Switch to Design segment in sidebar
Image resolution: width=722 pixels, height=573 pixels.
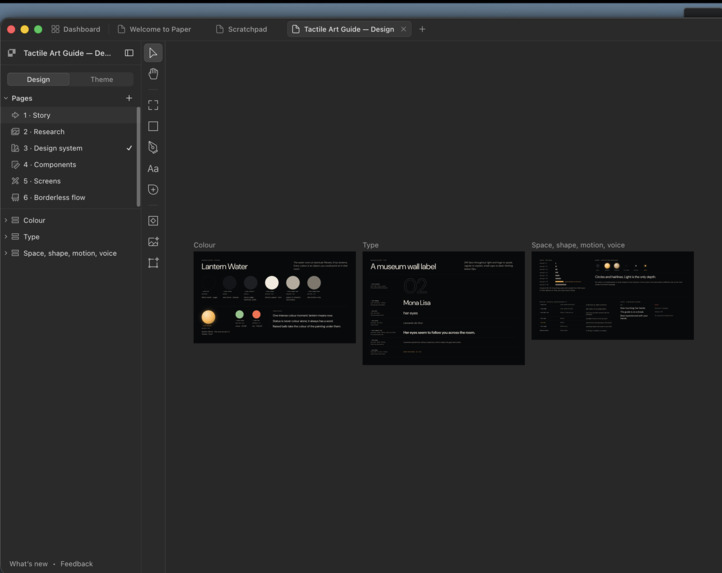[x=38, y=79]
